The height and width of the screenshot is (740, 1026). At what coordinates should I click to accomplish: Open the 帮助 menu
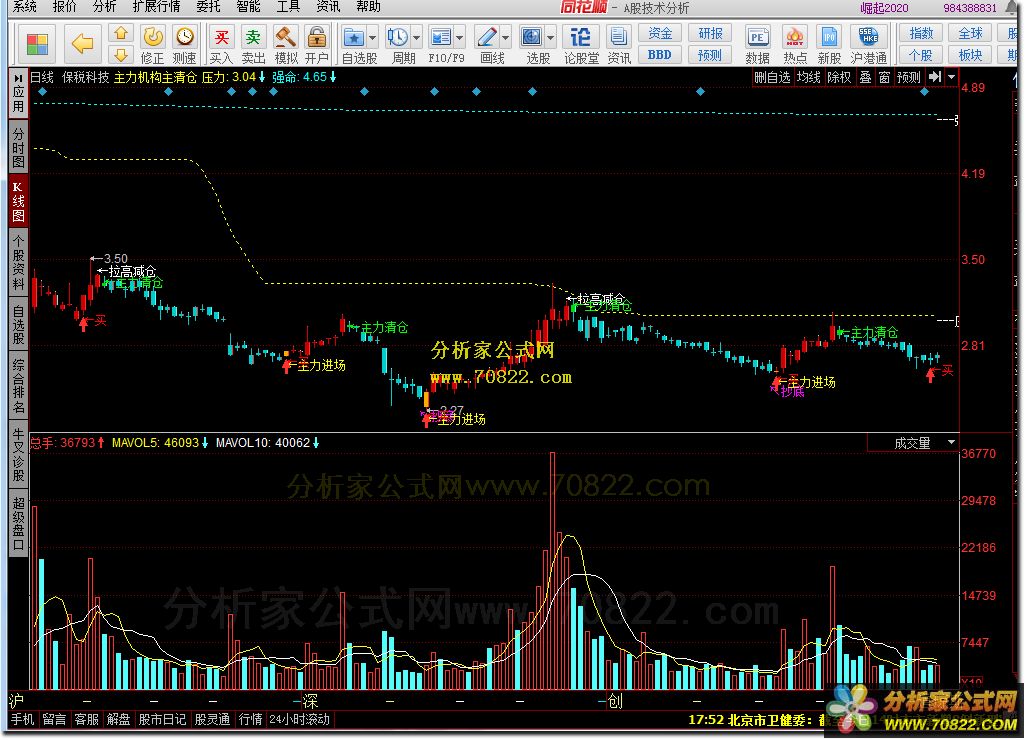coord(368,7)
